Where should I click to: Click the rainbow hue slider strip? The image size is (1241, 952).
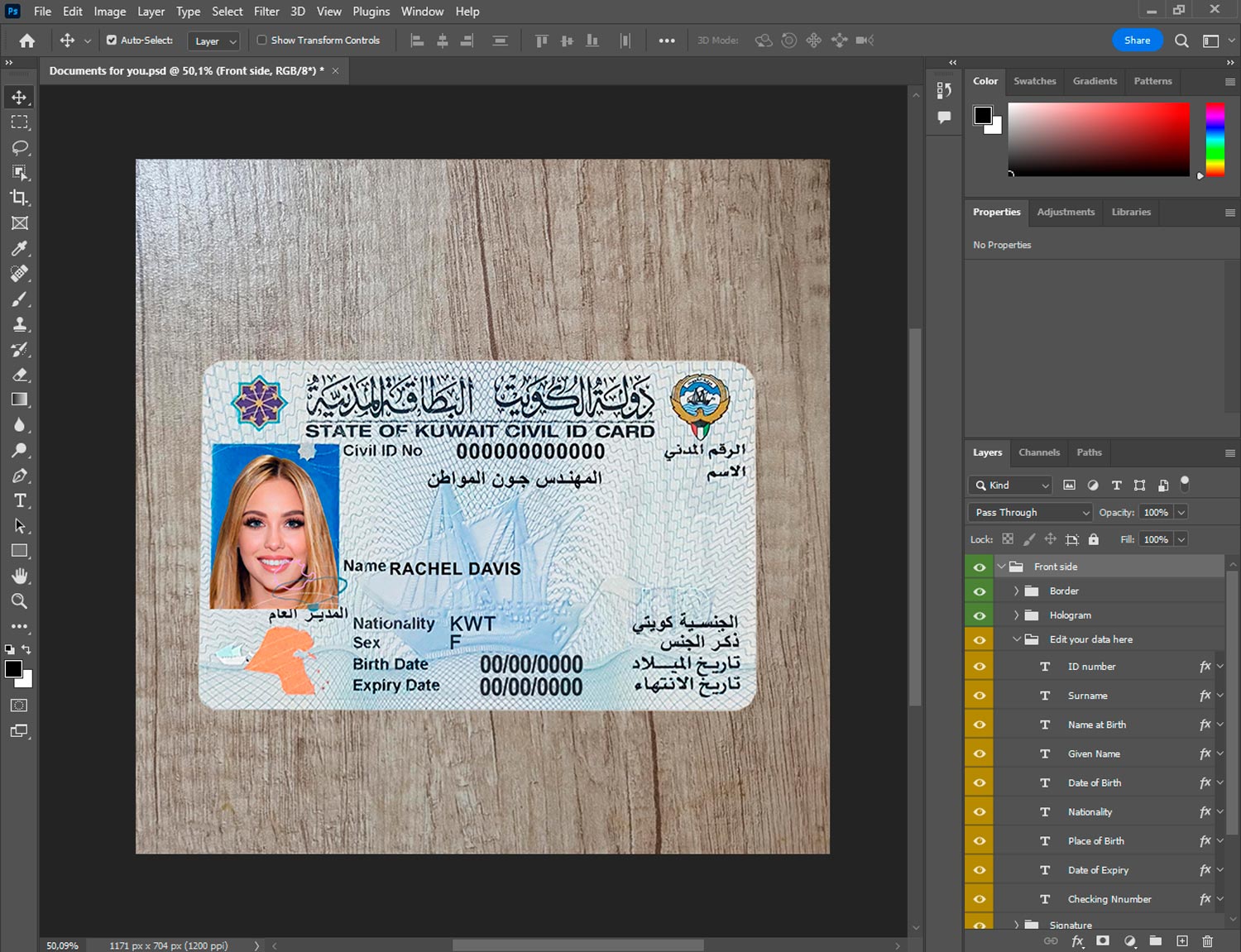1215,138
